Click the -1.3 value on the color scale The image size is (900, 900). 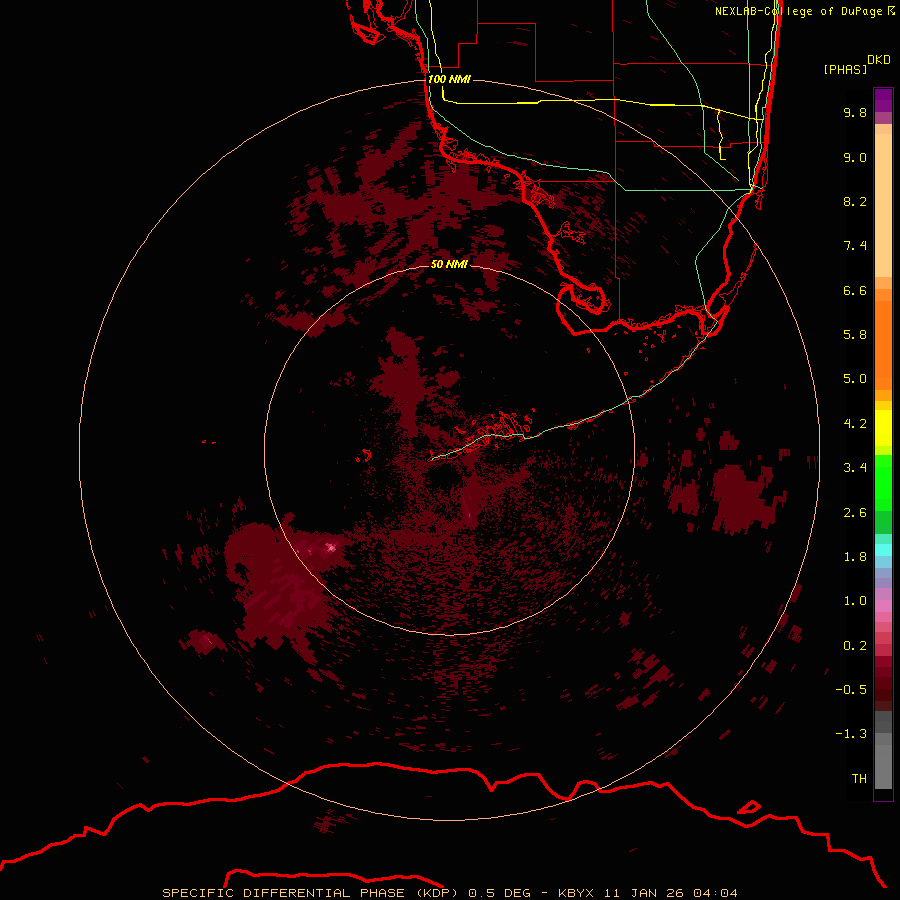point(851,734)
